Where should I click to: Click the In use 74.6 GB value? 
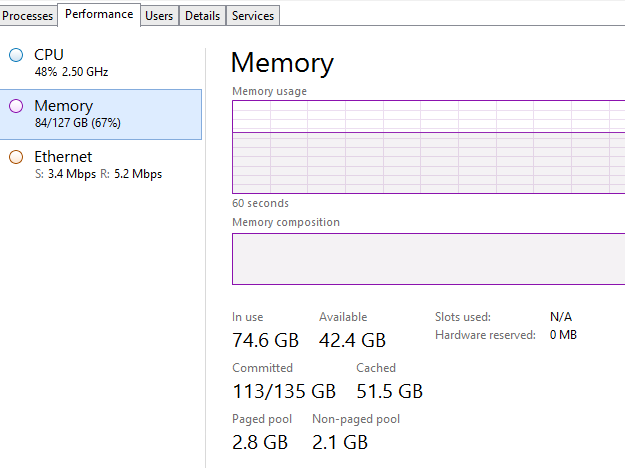coord(265,341)
